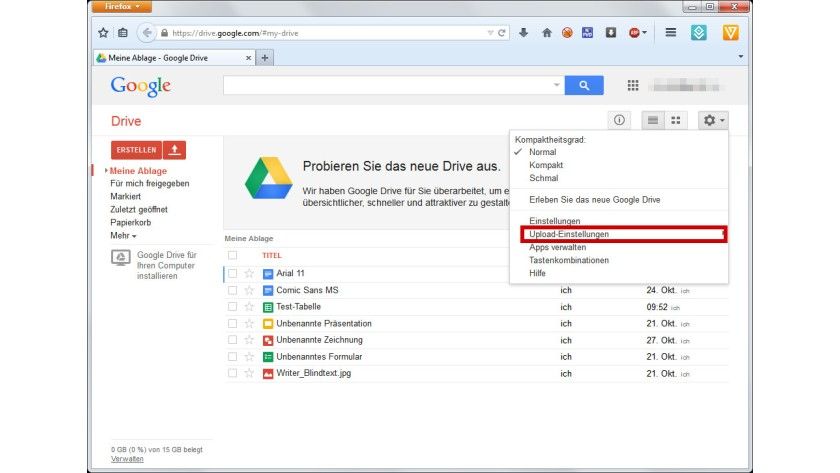Star the Arial 11 file
Viewport: 840px width, 473px height.
[x=249, y=274]
